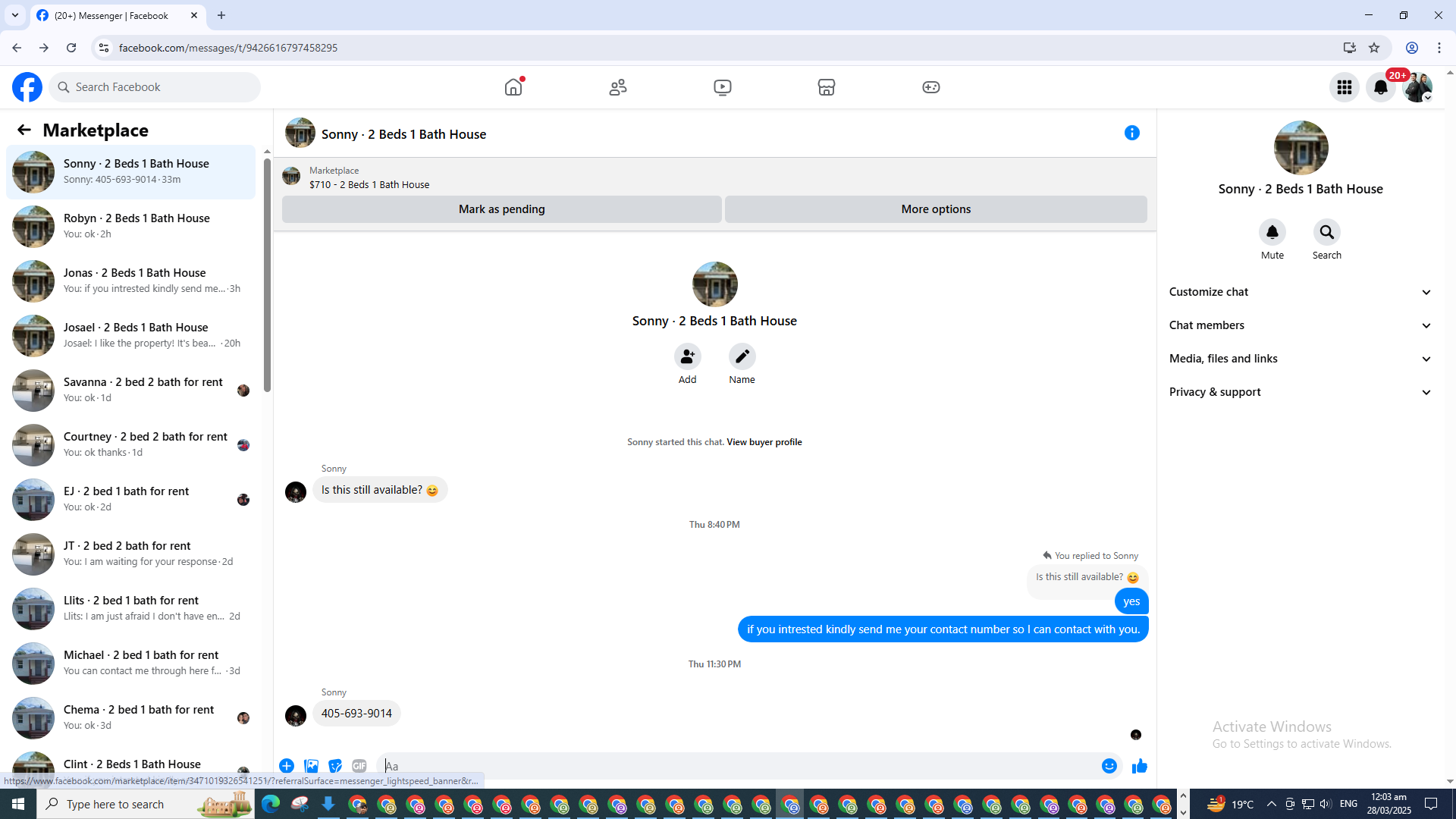Viewport: 1456px width, 819px height.
Task: Open Jonas · 2 Beds 1 Bath House chat
Action: tap(131, 281)
